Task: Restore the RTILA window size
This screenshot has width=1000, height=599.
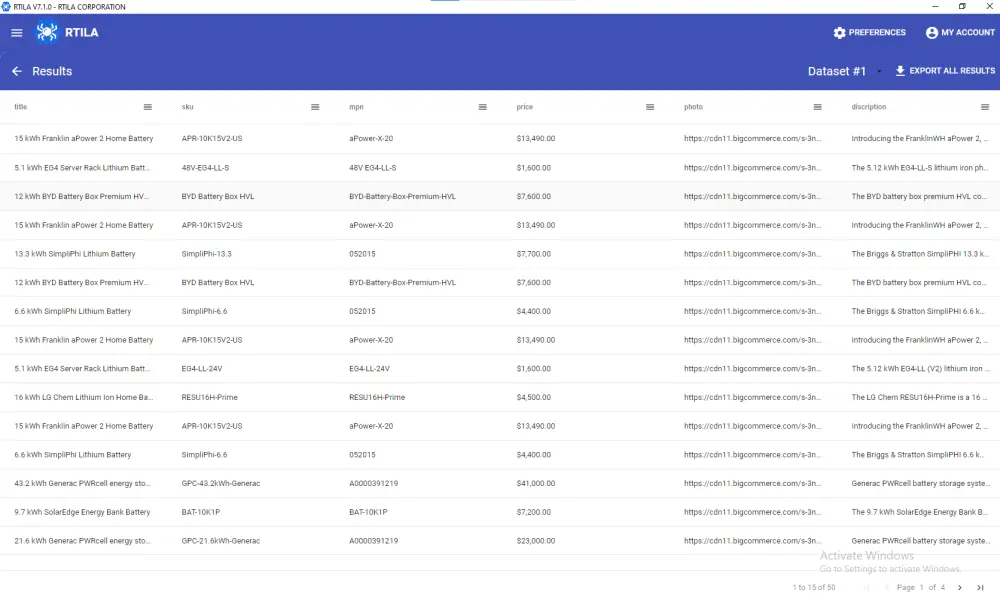Action: point(962,6)
